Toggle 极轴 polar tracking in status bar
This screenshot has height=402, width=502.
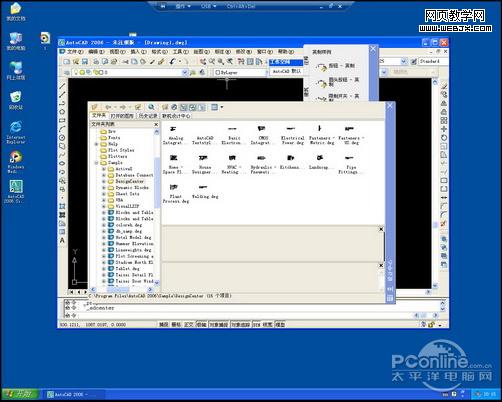[x=201, y=324]
